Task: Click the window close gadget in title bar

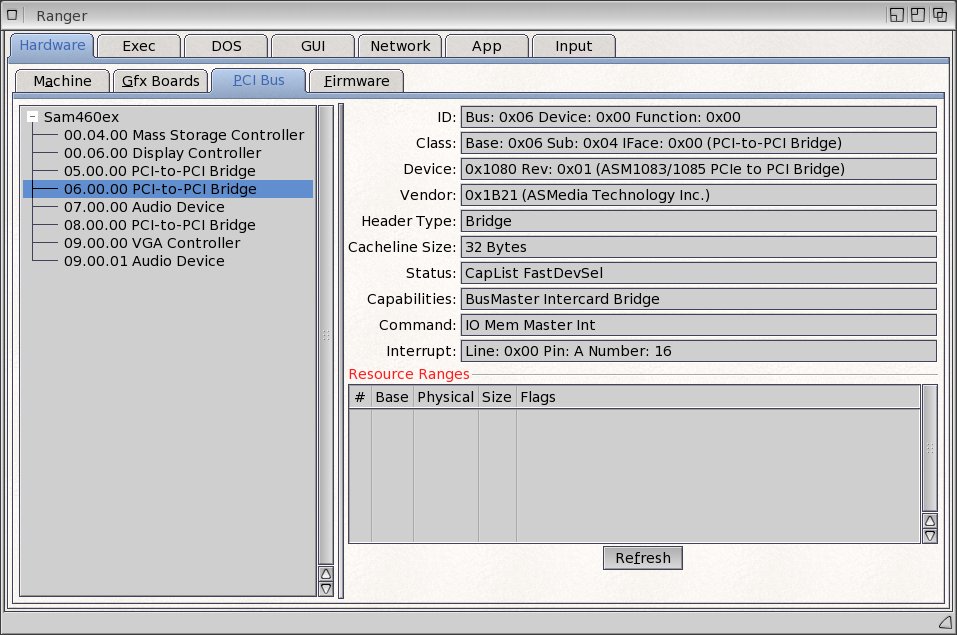Action: 12,14
